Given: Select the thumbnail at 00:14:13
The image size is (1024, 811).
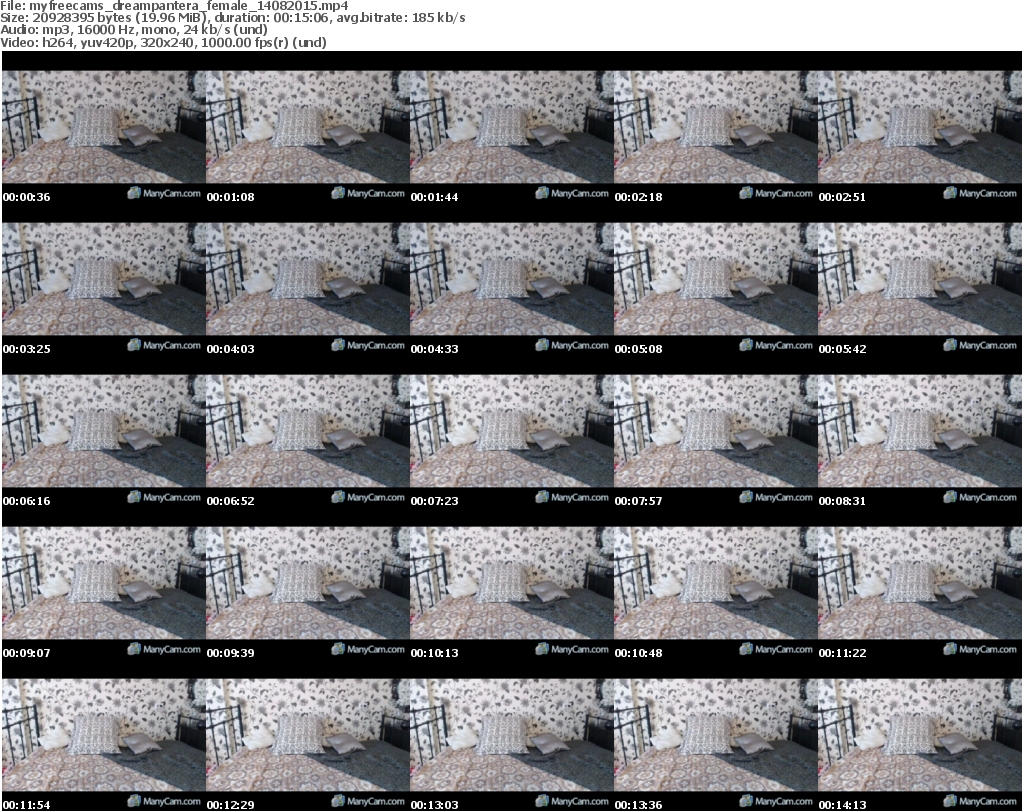Looking at the screenshot, I should pos(920,736).
